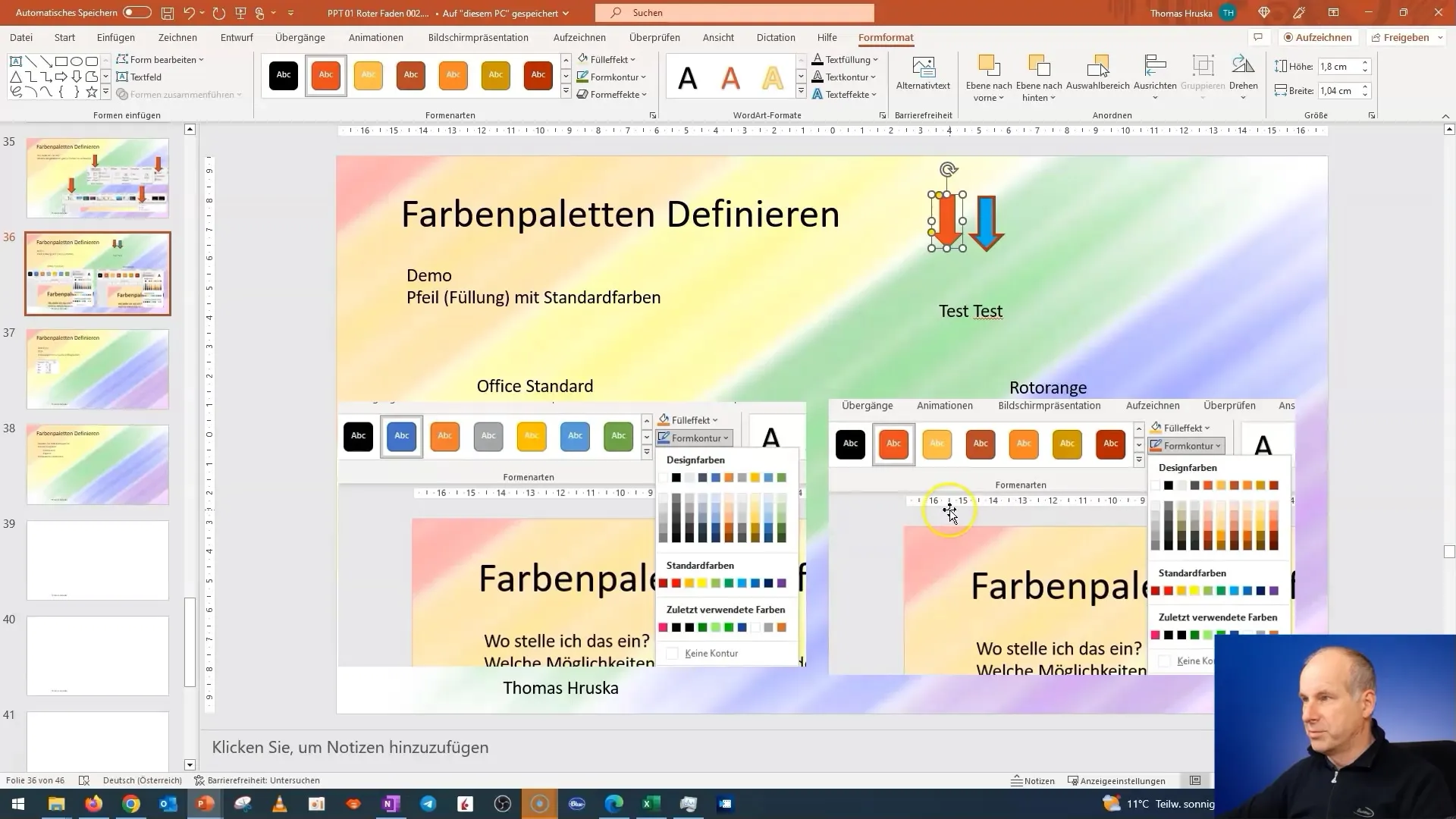Viewport: 1456px width, 819px height.
Task: Open Customize Quick Access Toolbar arrow
Action: [x=290, y=13]
